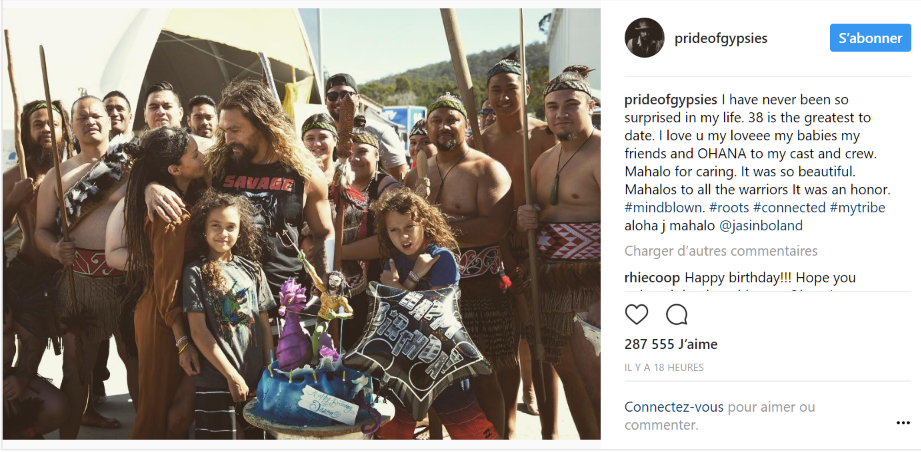Expand Charger d'autres commentaires
The image size is (921, 452).
(721, 251)
